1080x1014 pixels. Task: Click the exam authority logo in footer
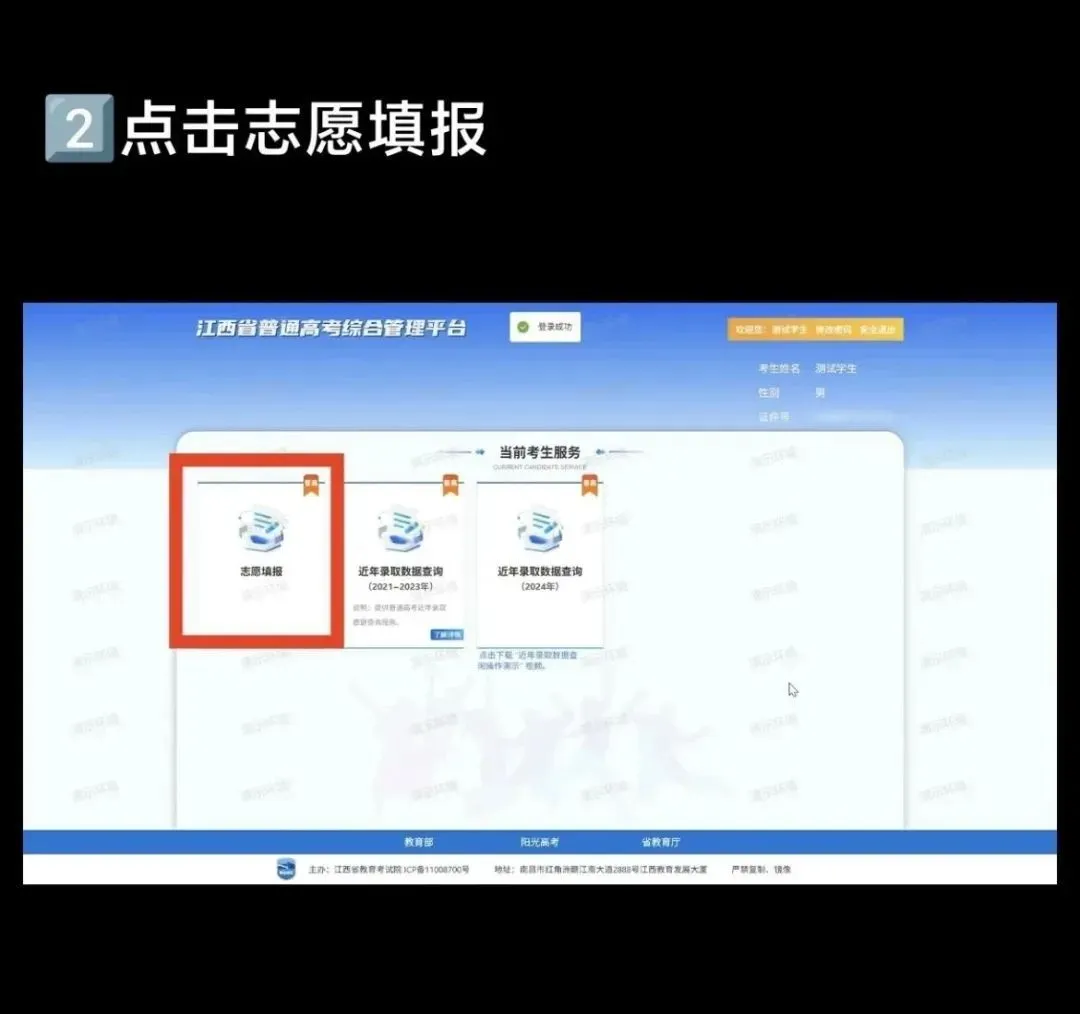click(286, 869)
